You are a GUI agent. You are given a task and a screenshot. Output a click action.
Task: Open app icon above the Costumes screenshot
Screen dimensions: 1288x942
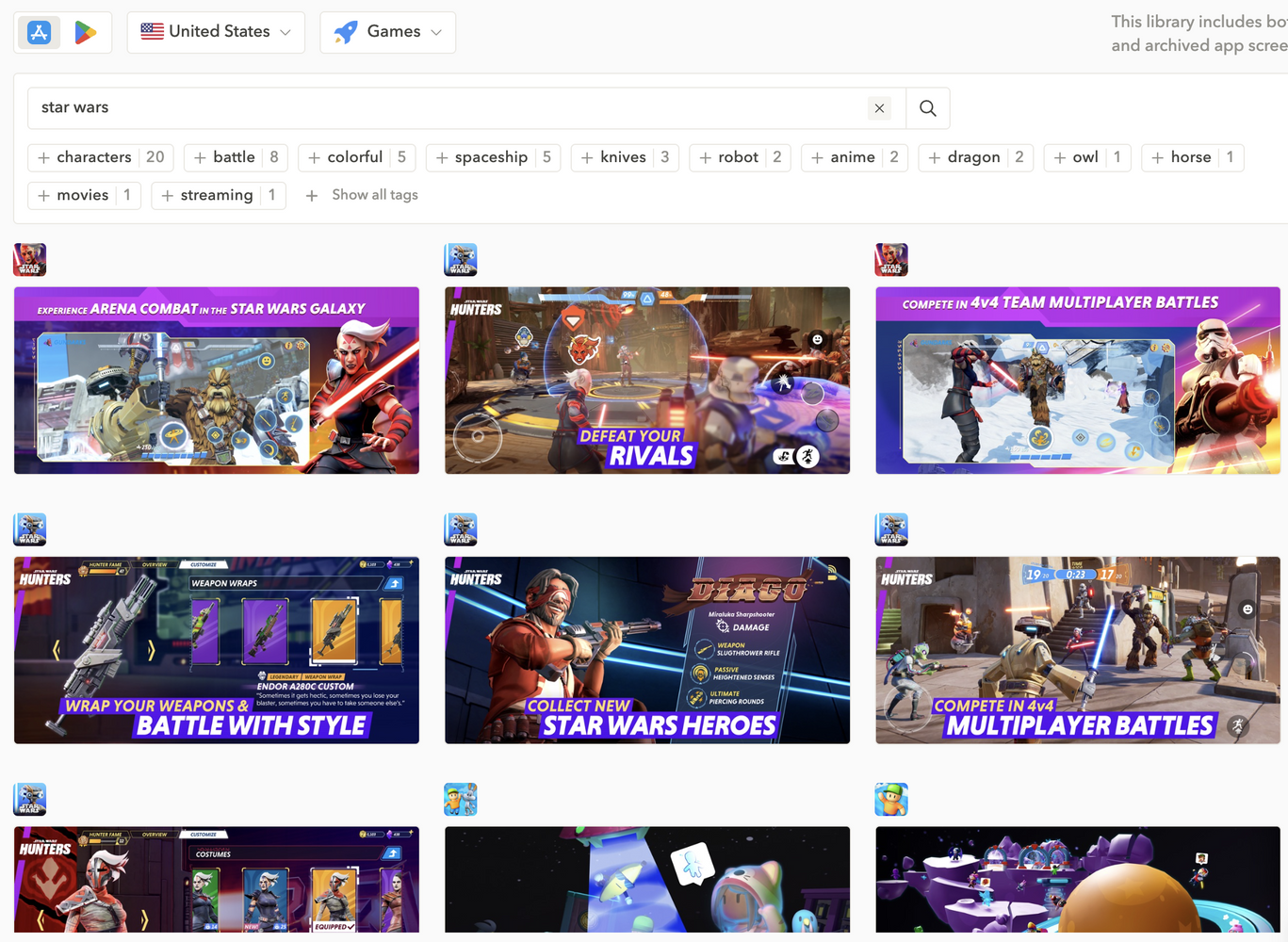point(30,799)
